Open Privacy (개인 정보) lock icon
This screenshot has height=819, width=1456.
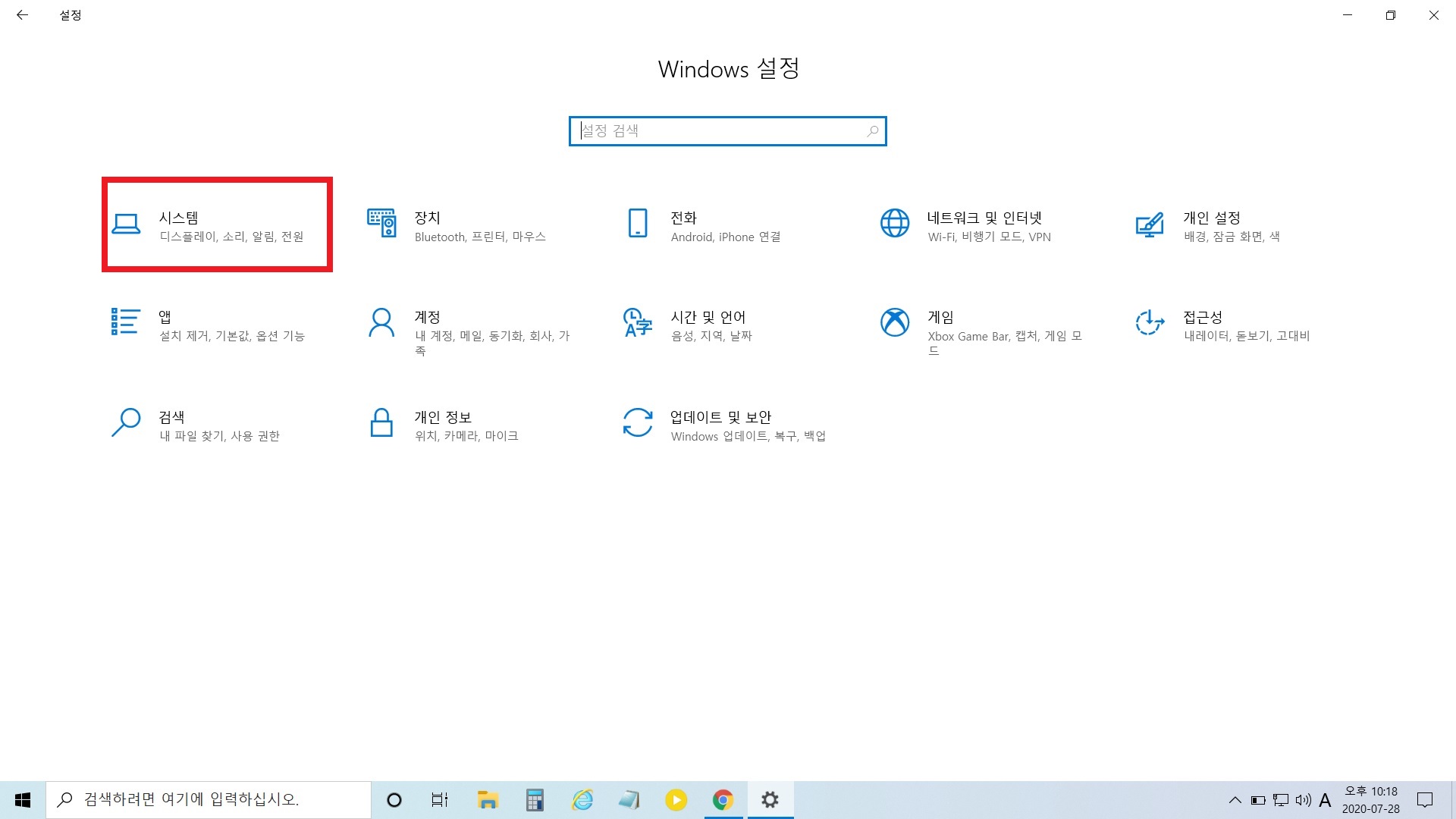tap(381, 422)
